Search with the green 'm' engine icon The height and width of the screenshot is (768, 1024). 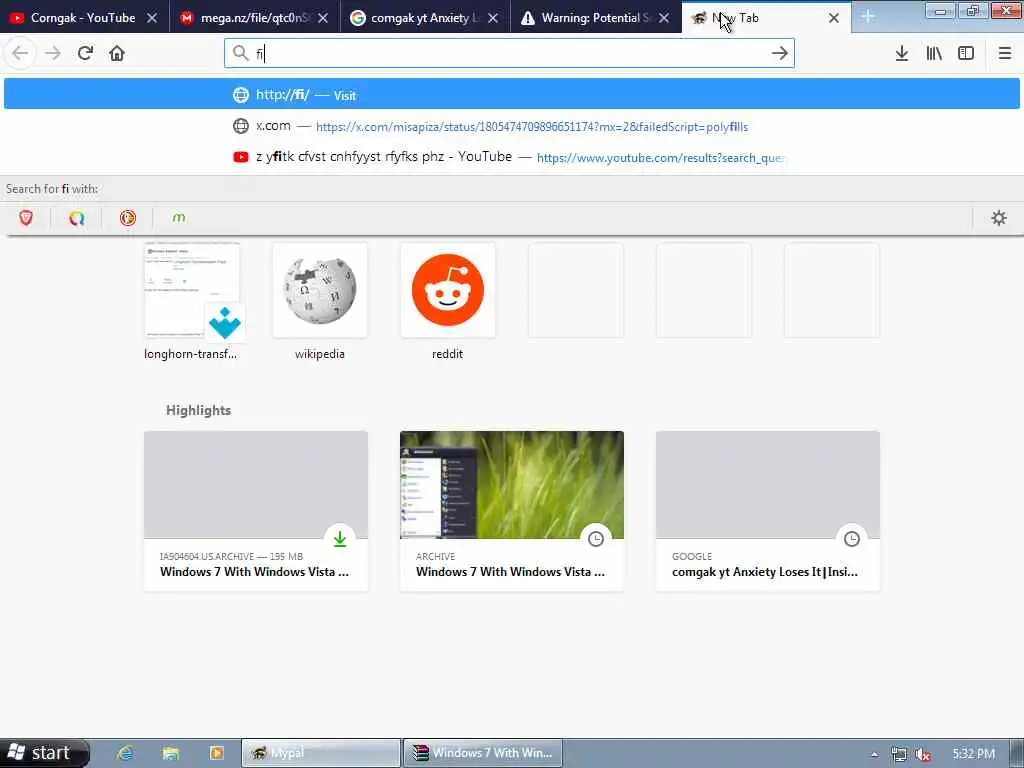tap(179, 217)
